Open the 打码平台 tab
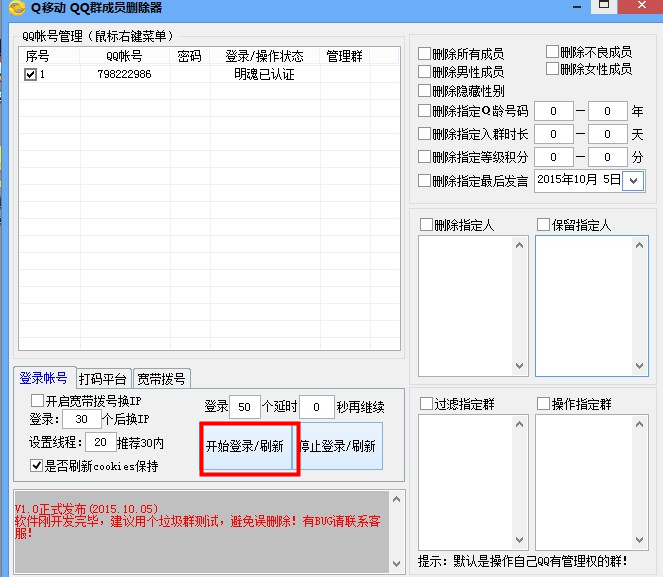Viewport: 663px width, 577px height. (x=103, y=379)
